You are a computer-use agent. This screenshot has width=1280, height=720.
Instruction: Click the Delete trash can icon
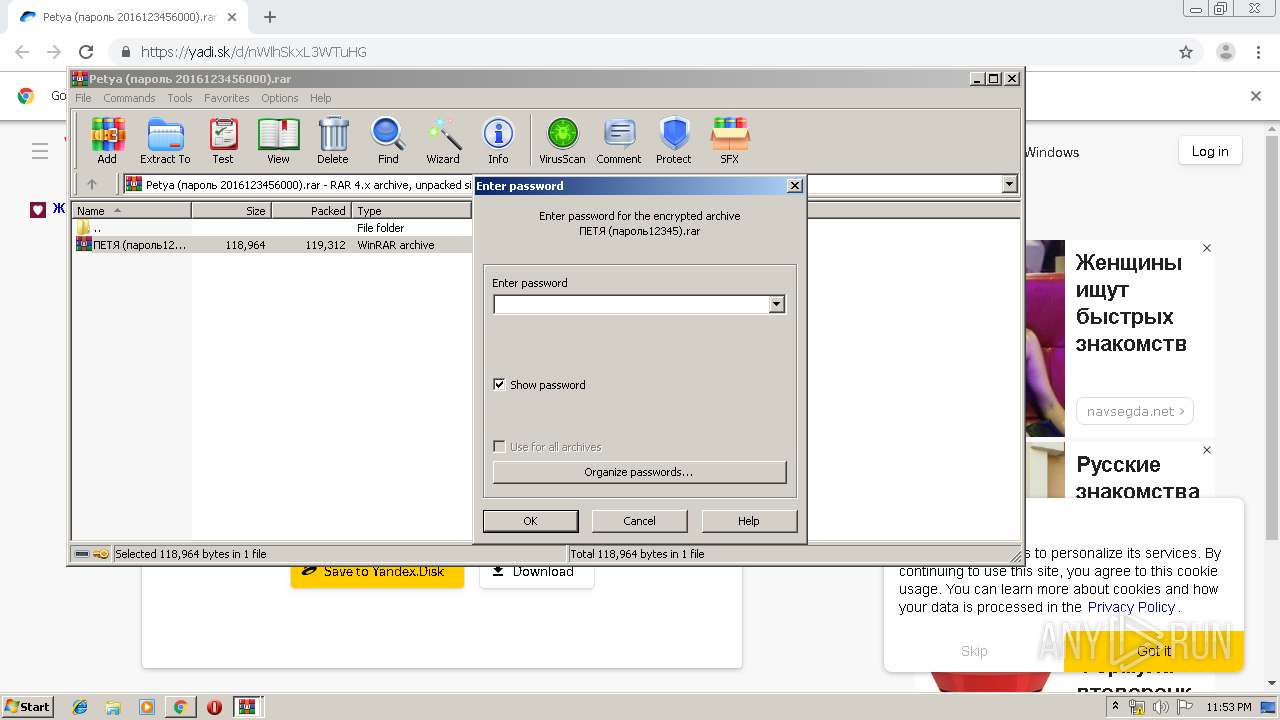tap(333, 140)
